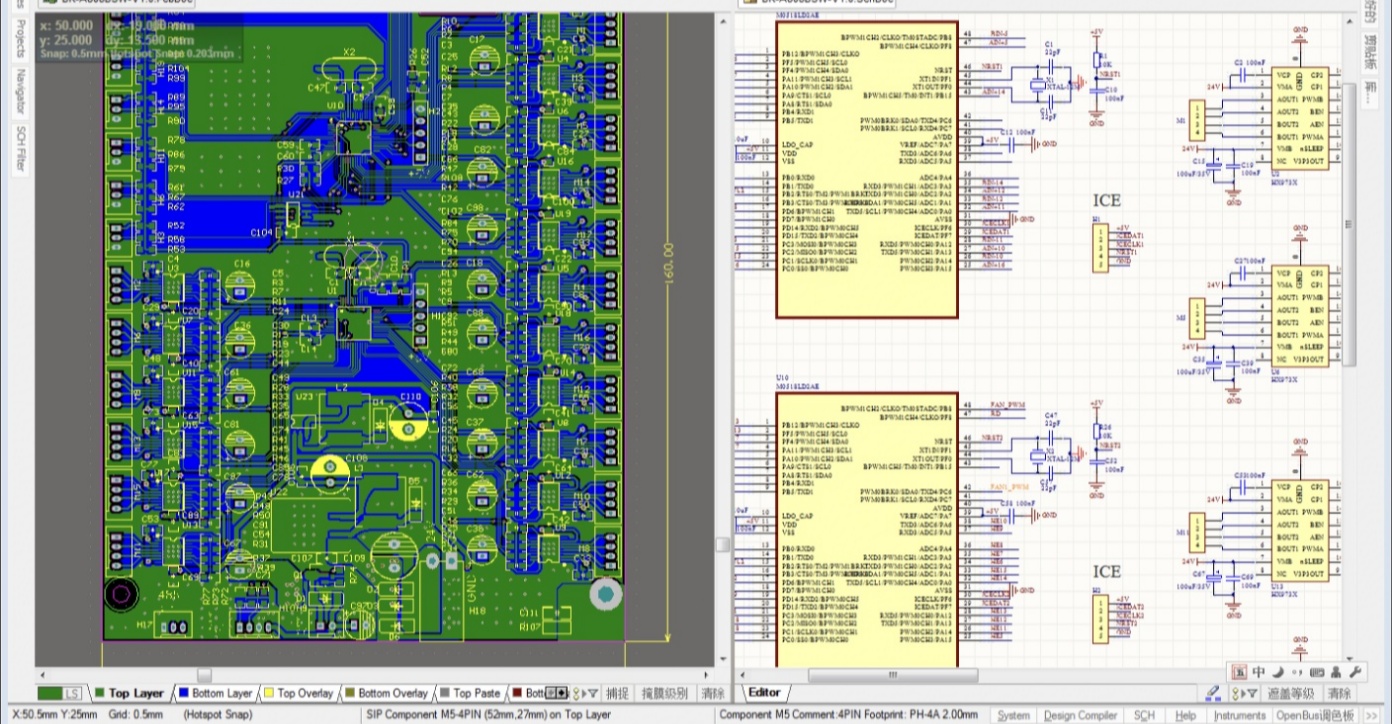Click the IME moon icon
Image resolution: width=1392 pixels, height=724 pixels.
[1277, 672]
